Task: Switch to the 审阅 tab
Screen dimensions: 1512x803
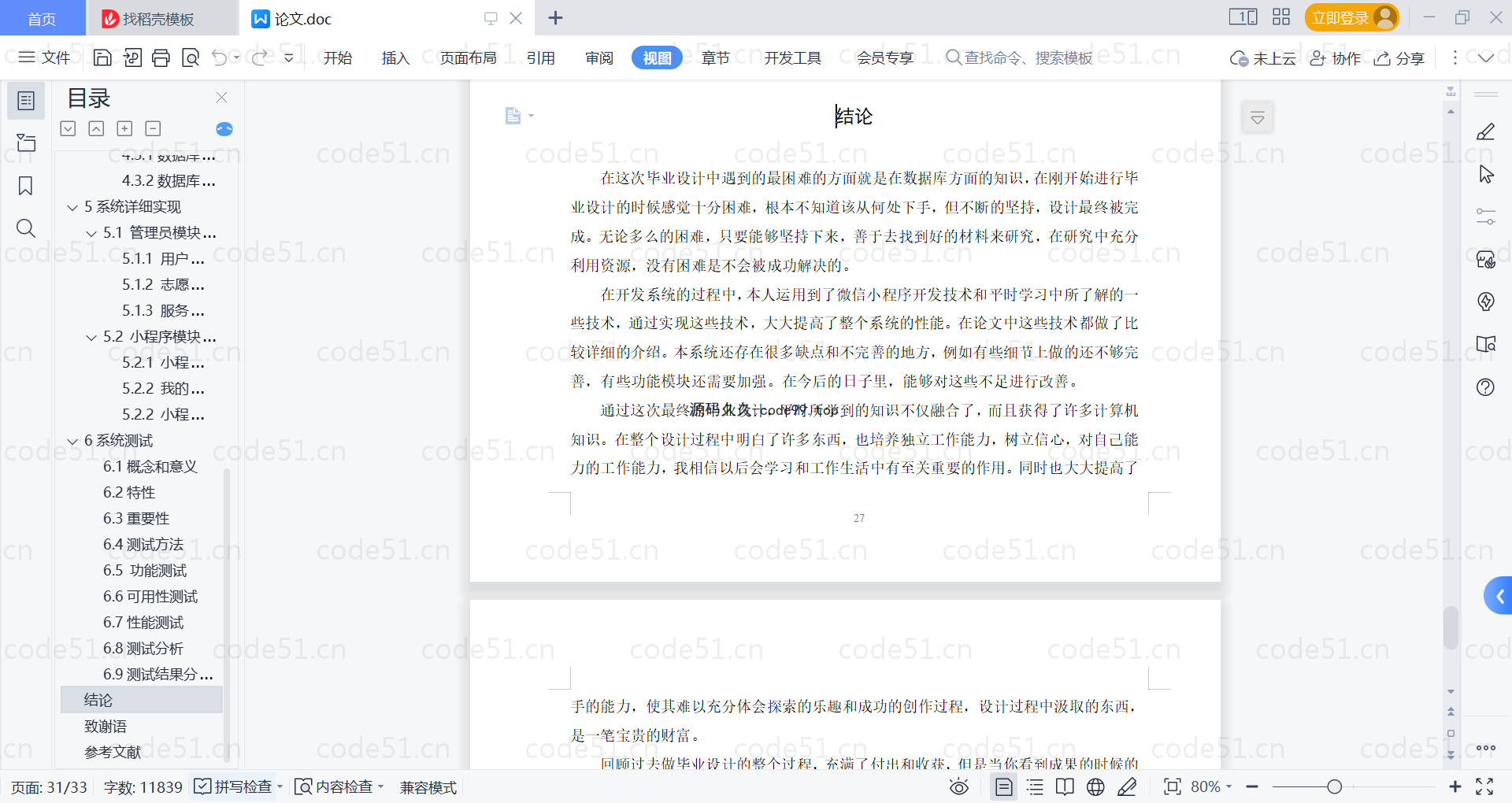Action: [x=599, y=58]
